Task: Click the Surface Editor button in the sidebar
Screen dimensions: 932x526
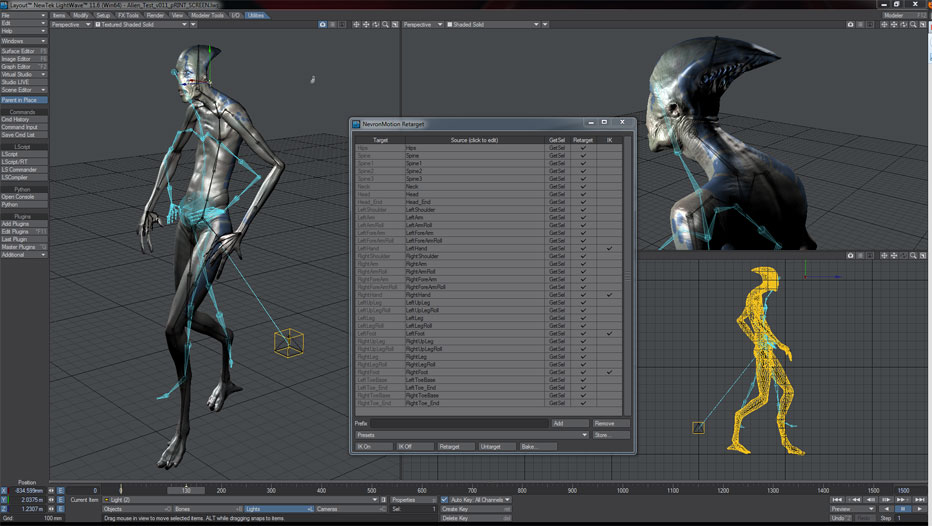Action: [x=23, y=51]
